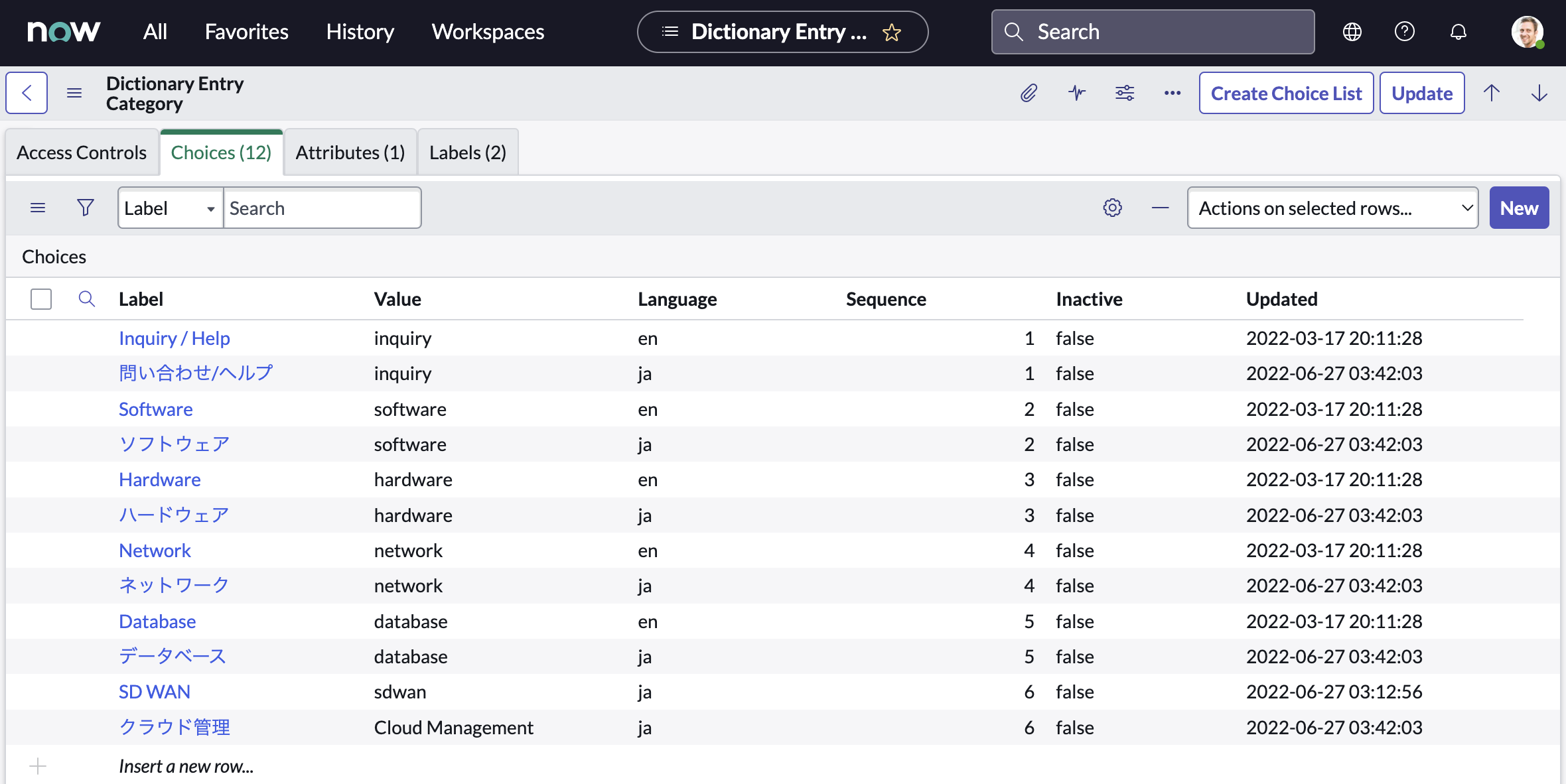This screenshot has height=784, width=1566.
Task: Check the select all rows checkbox
Action: coord(41,299)
